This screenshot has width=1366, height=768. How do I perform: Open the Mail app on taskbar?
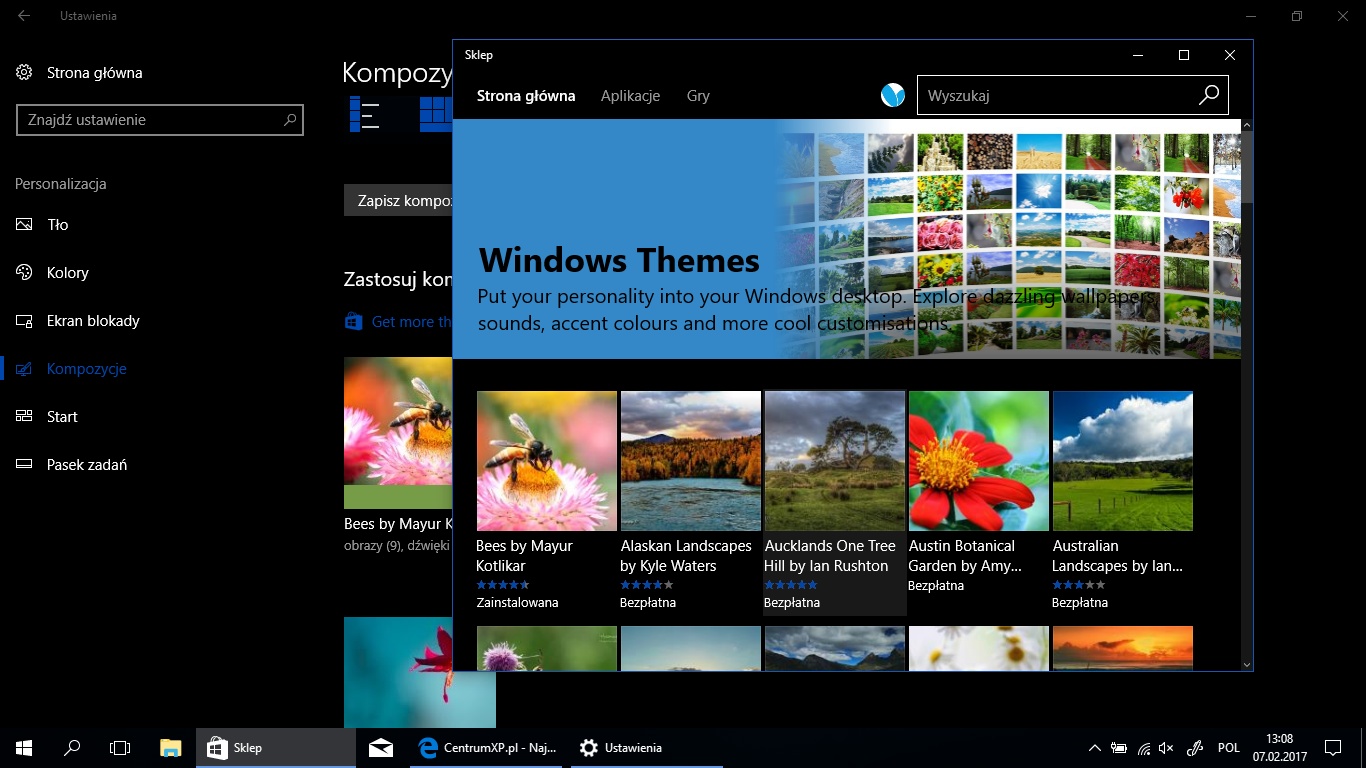(380, 747)
